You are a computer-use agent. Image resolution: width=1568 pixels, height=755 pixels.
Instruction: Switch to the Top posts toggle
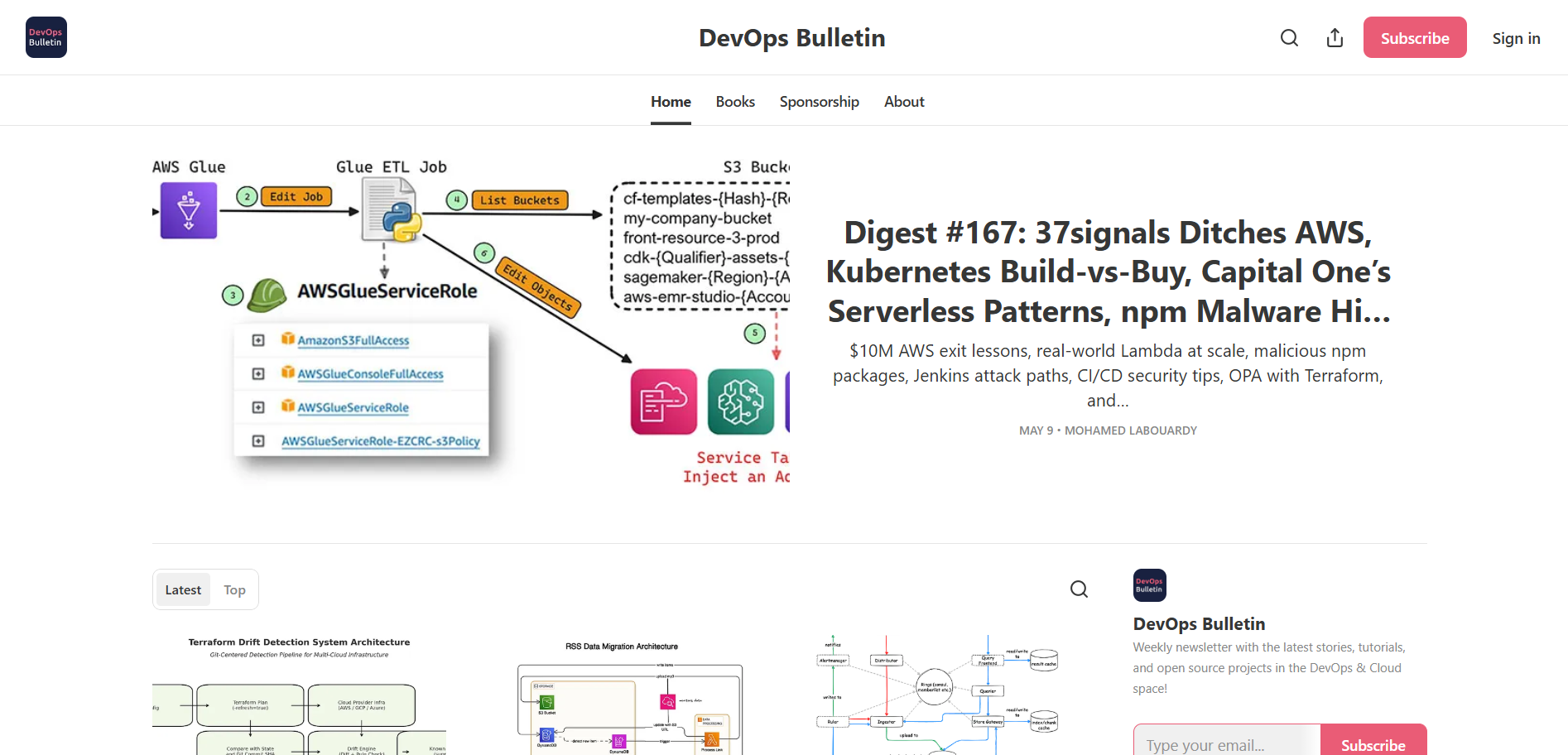pyautogui.click(x=234, y=590)
